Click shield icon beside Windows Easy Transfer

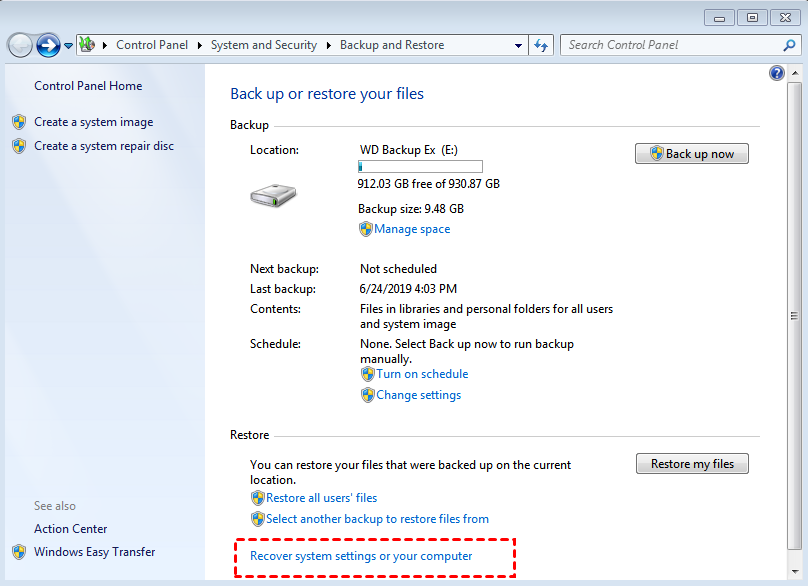(x=20, y=552)
